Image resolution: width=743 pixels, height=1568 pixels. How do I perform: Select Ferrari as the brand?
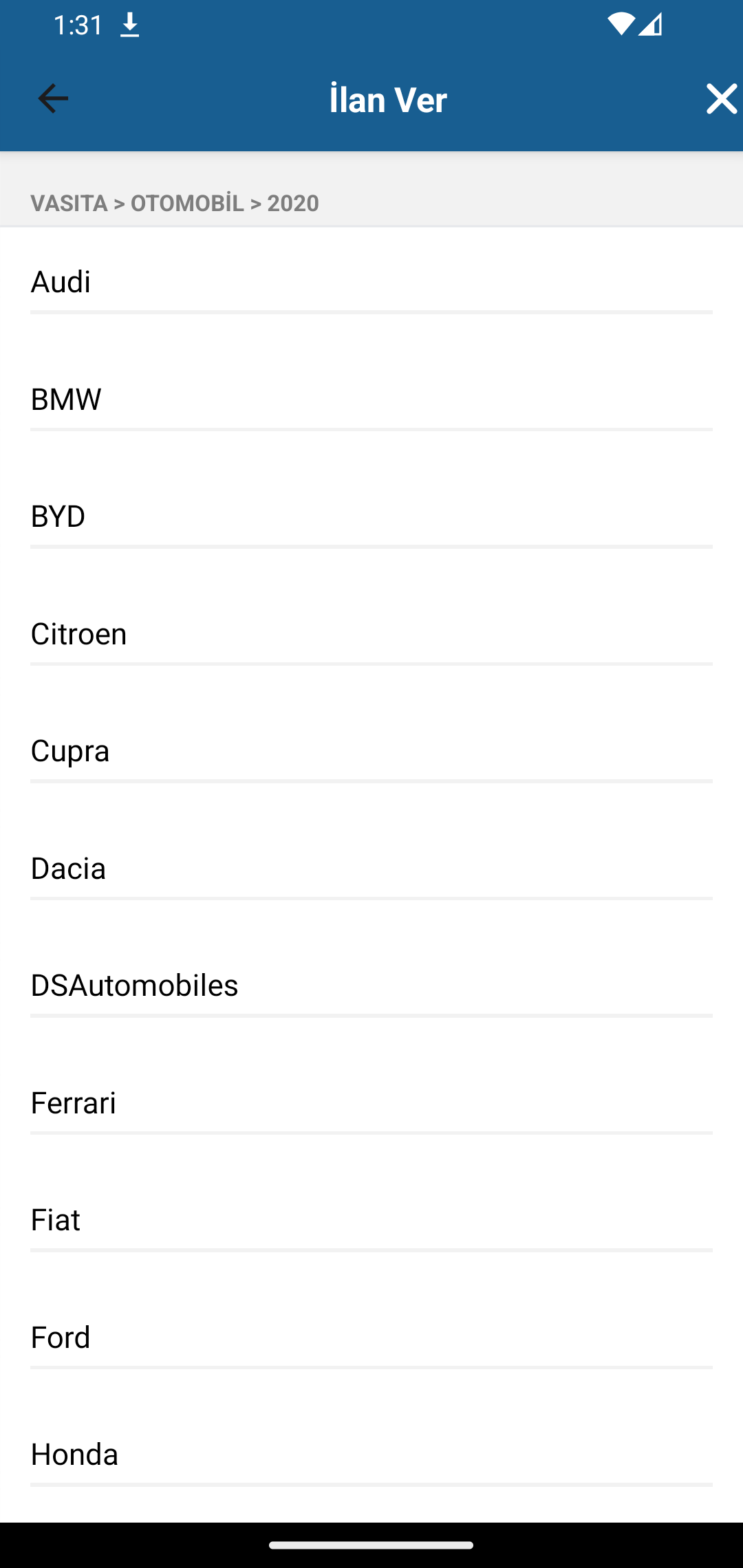pos(371,1103)
